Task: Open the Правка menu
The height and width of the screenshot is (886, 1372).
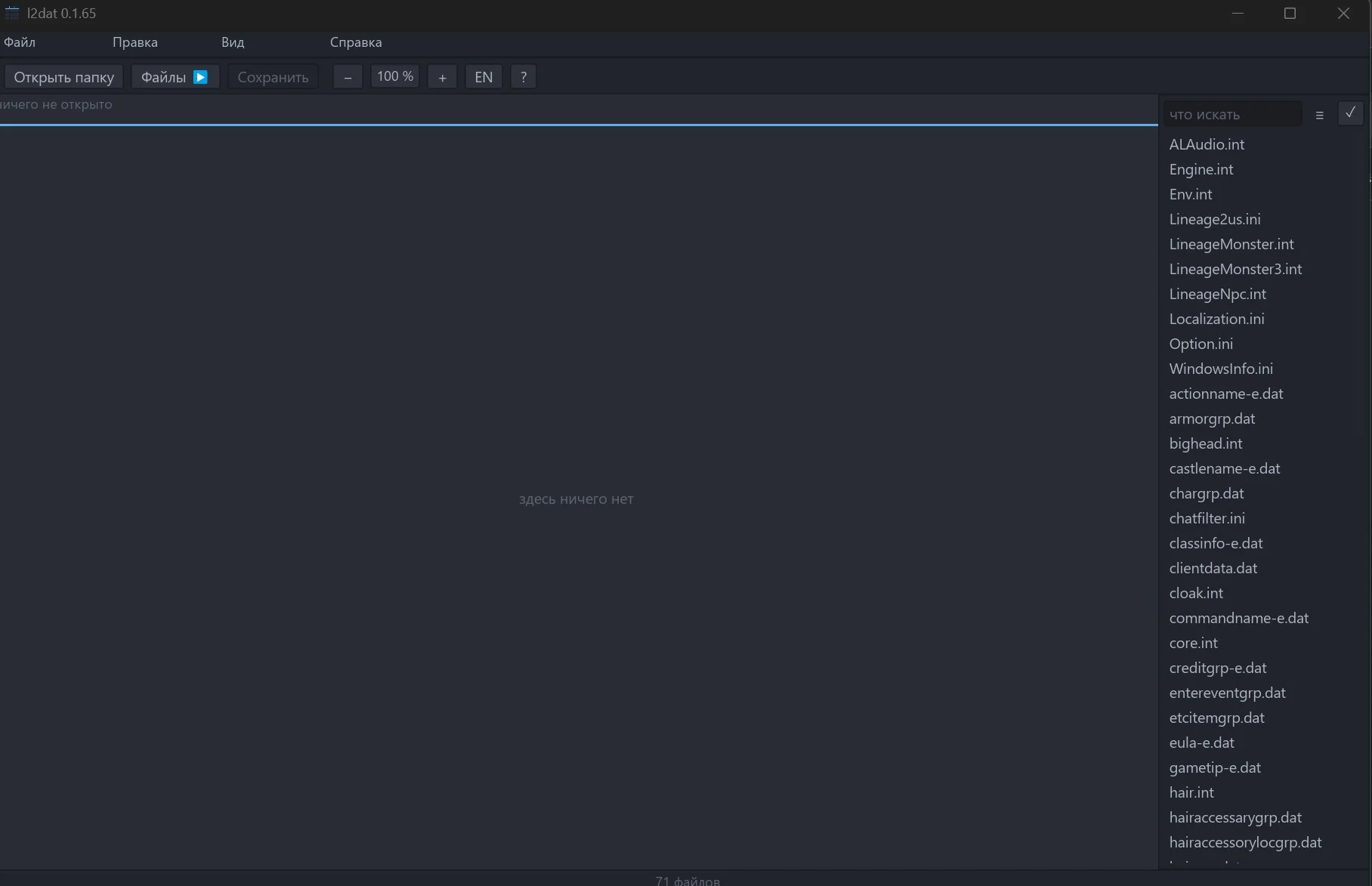Action: tap(135, 42)
